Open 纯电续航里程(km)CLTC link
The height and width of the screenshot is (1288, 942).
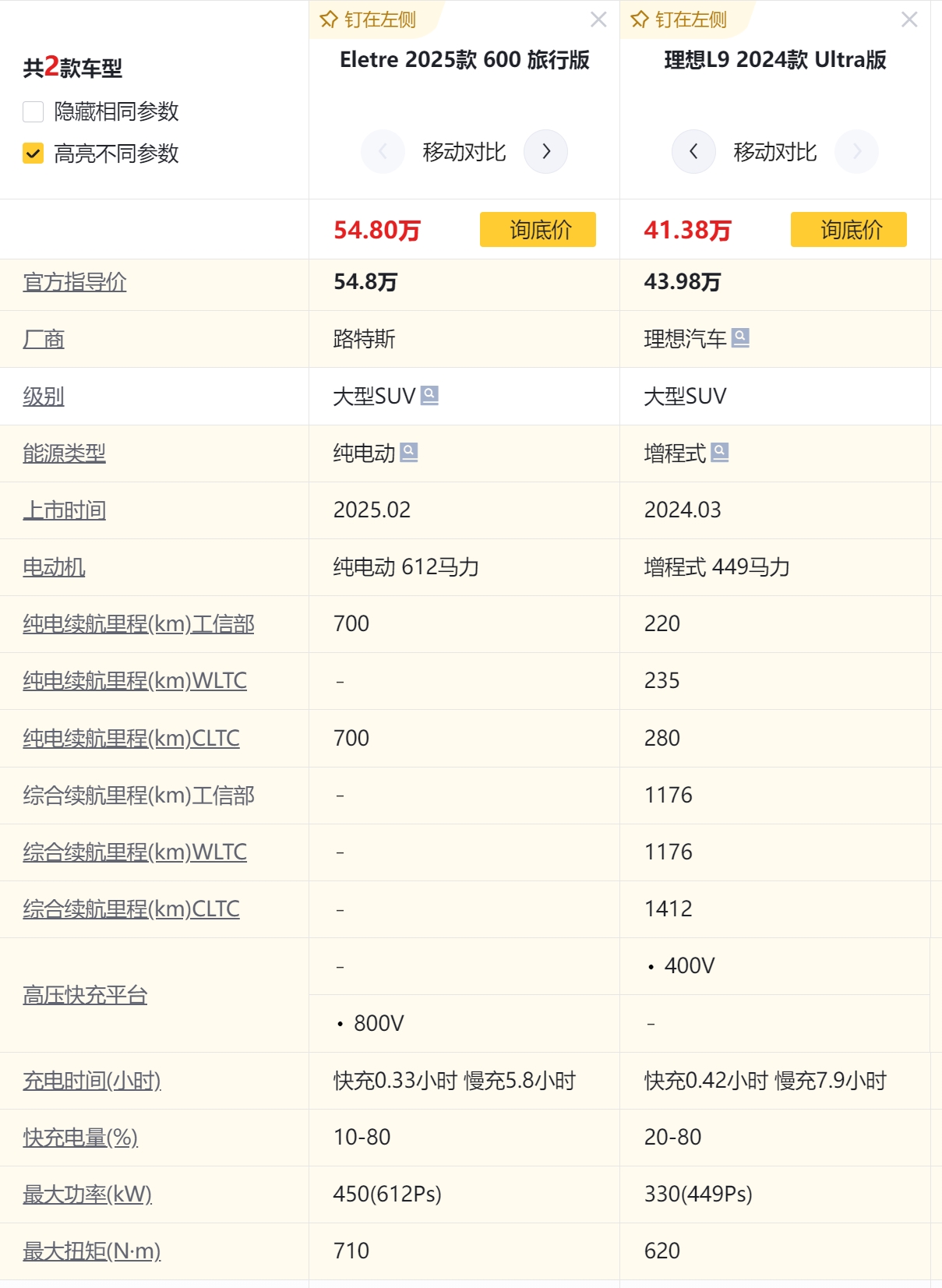131,737
